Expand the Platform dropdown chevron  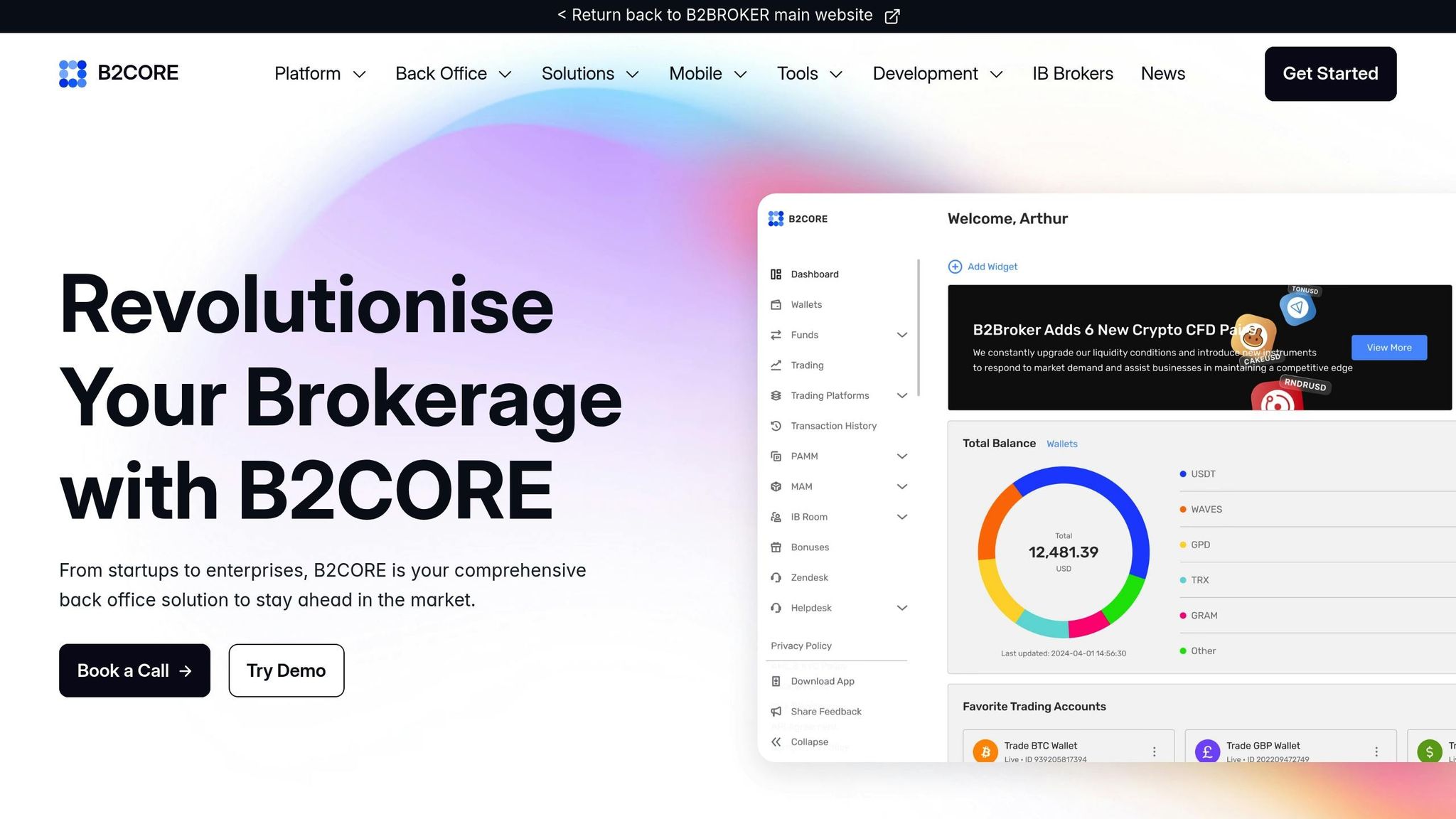click(360, 75)
